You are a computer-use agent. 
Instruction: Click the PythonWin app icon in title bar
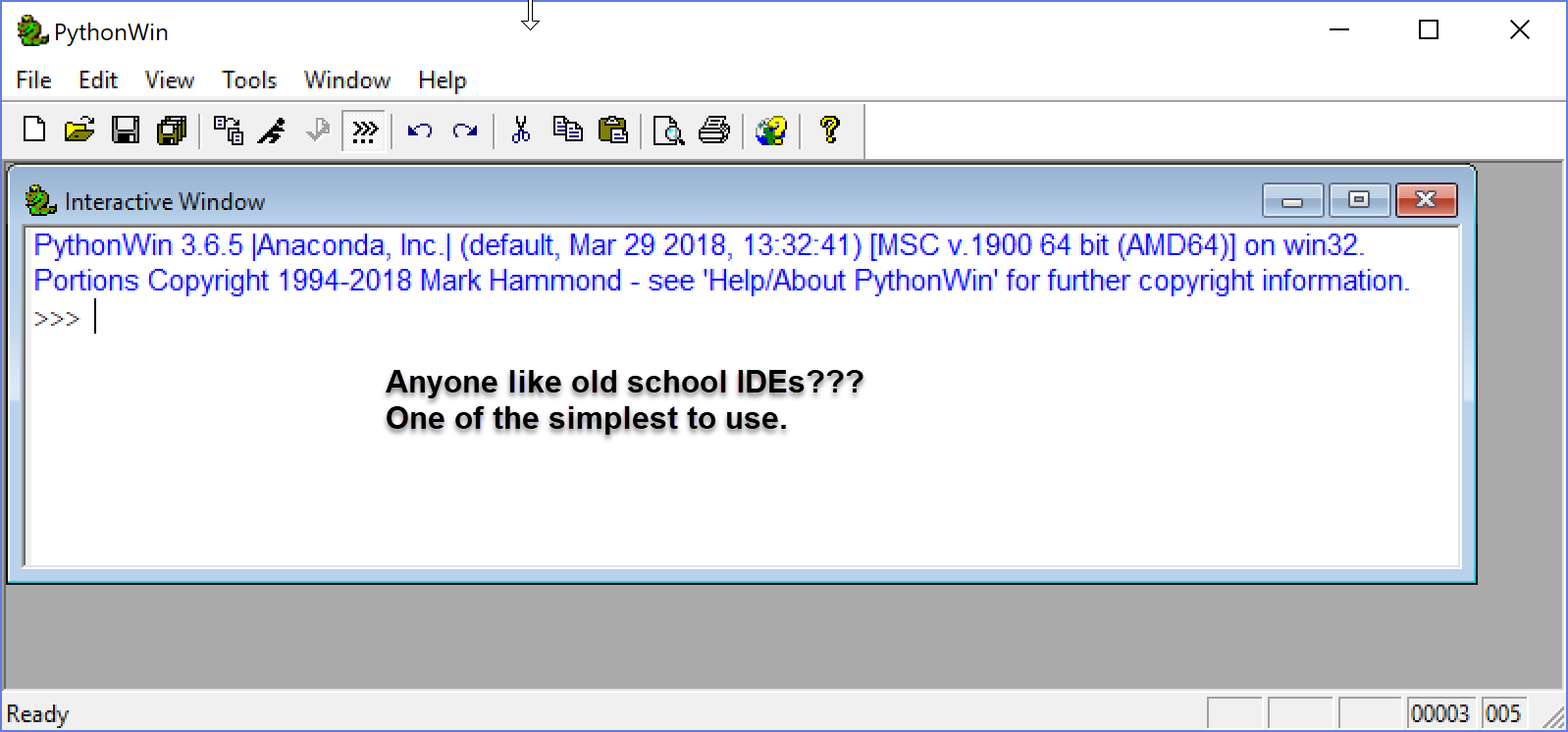click(32, 32)
